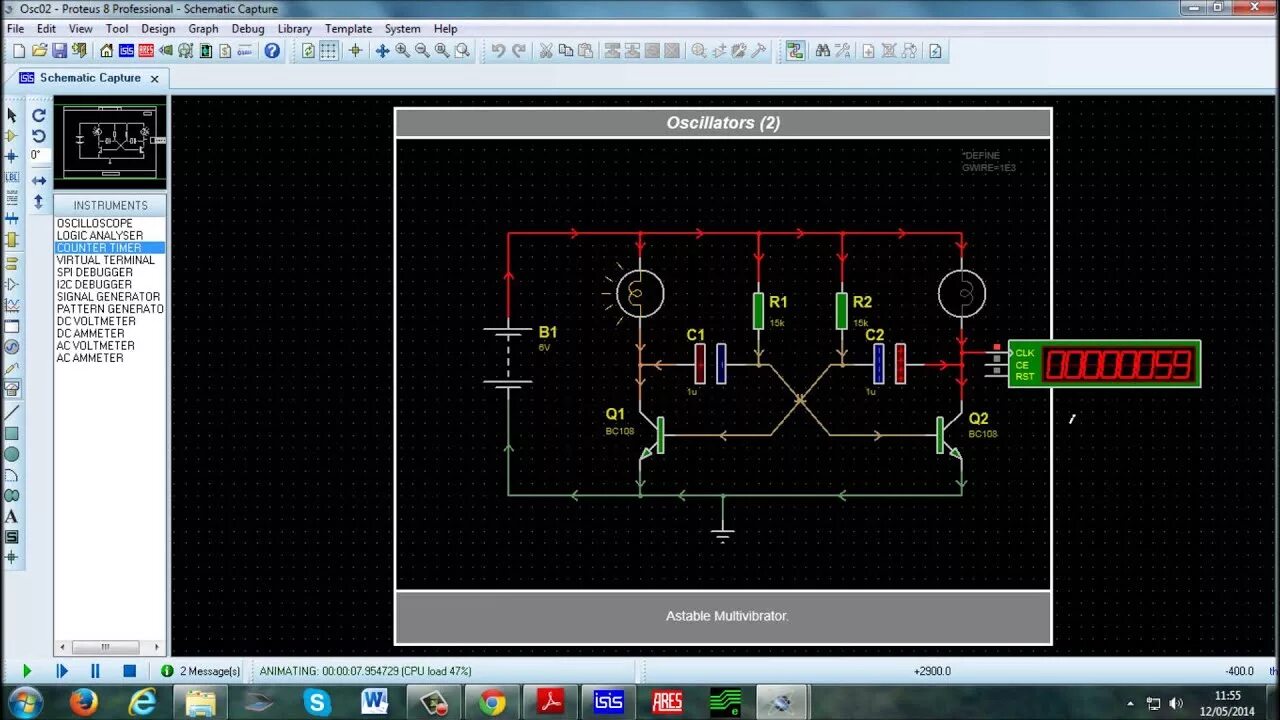This screenshot has width=1280, height=720.
Task: Open the Design menu
Action: pos(158,29)
